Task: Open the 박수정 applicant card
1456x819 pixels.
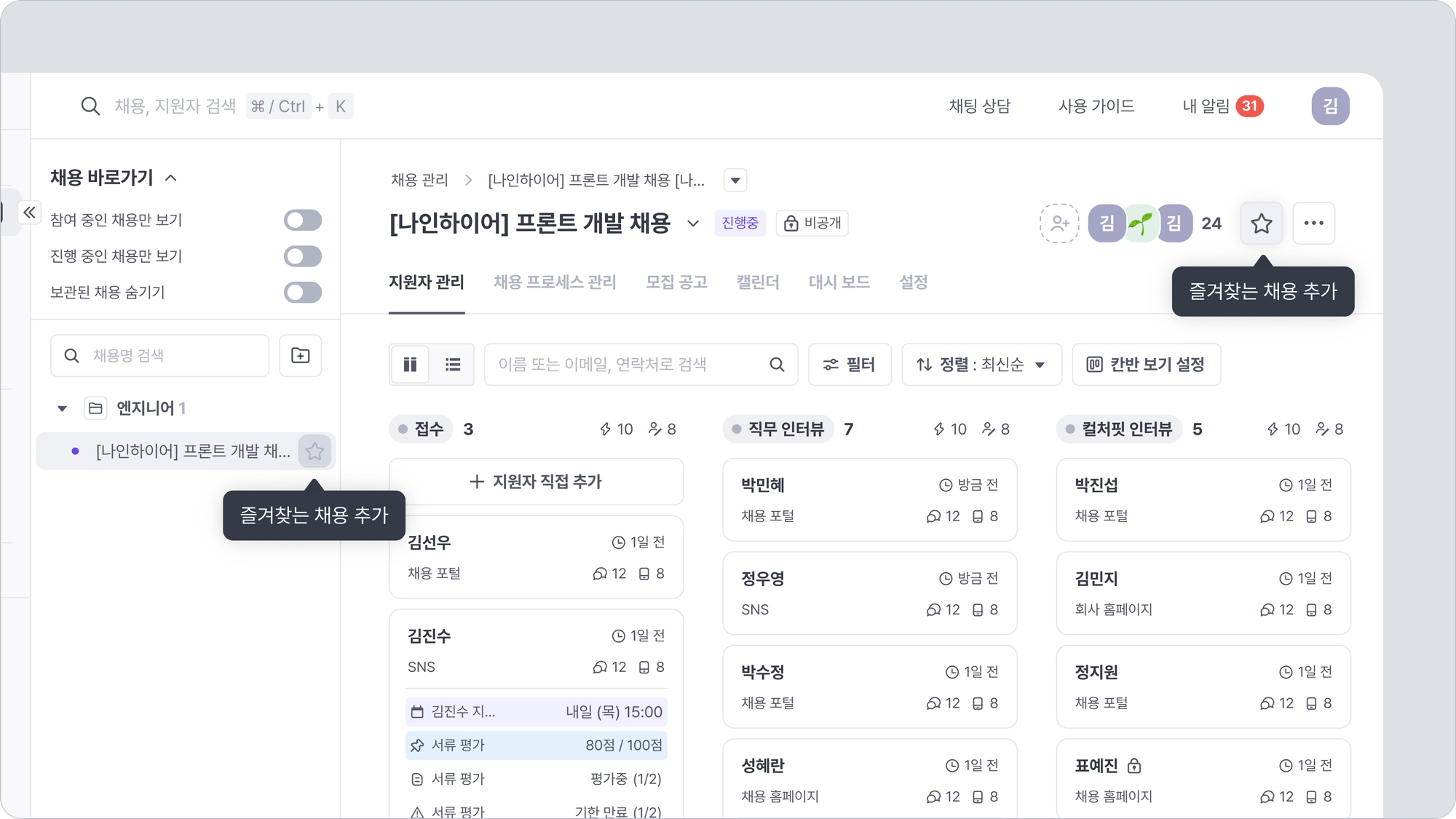Action: click(869, 687)
